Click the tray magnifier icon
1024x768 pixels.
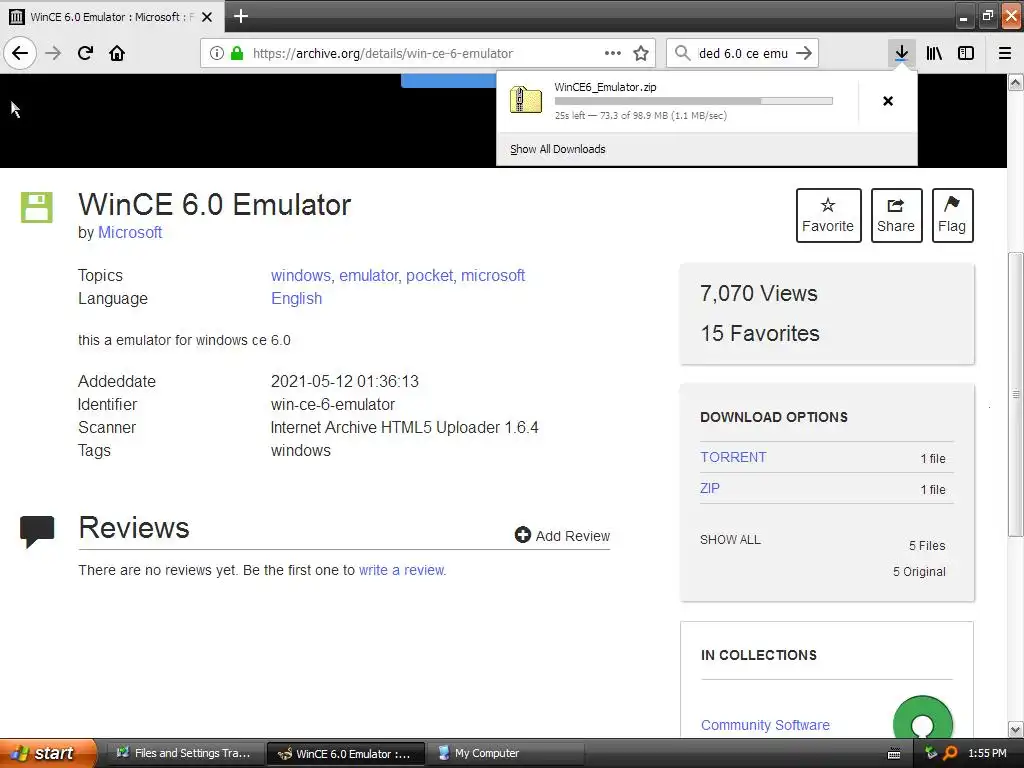(950, 753)
